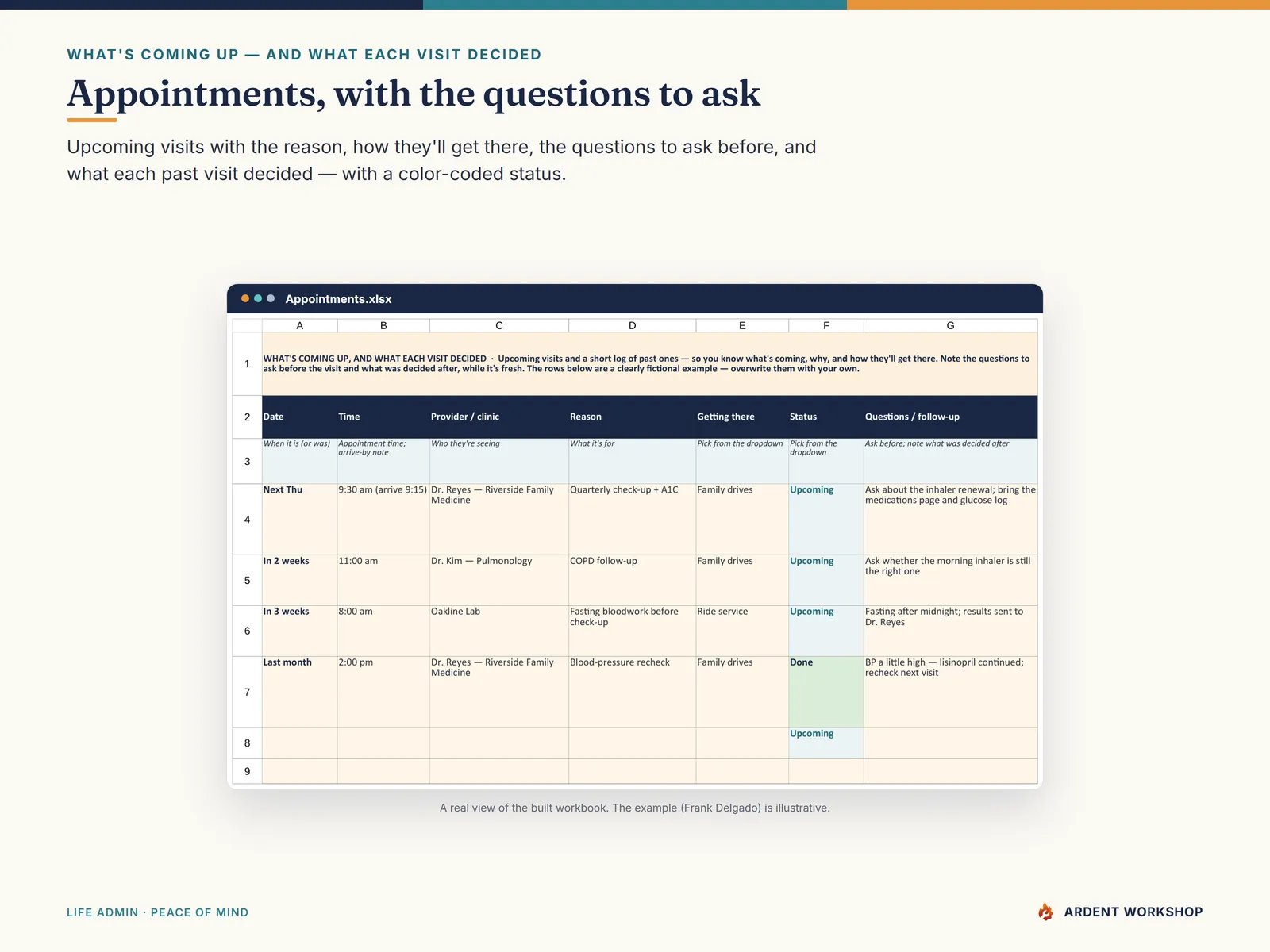Select column F header
The image size is (1270, 952).
pos(826,325)
